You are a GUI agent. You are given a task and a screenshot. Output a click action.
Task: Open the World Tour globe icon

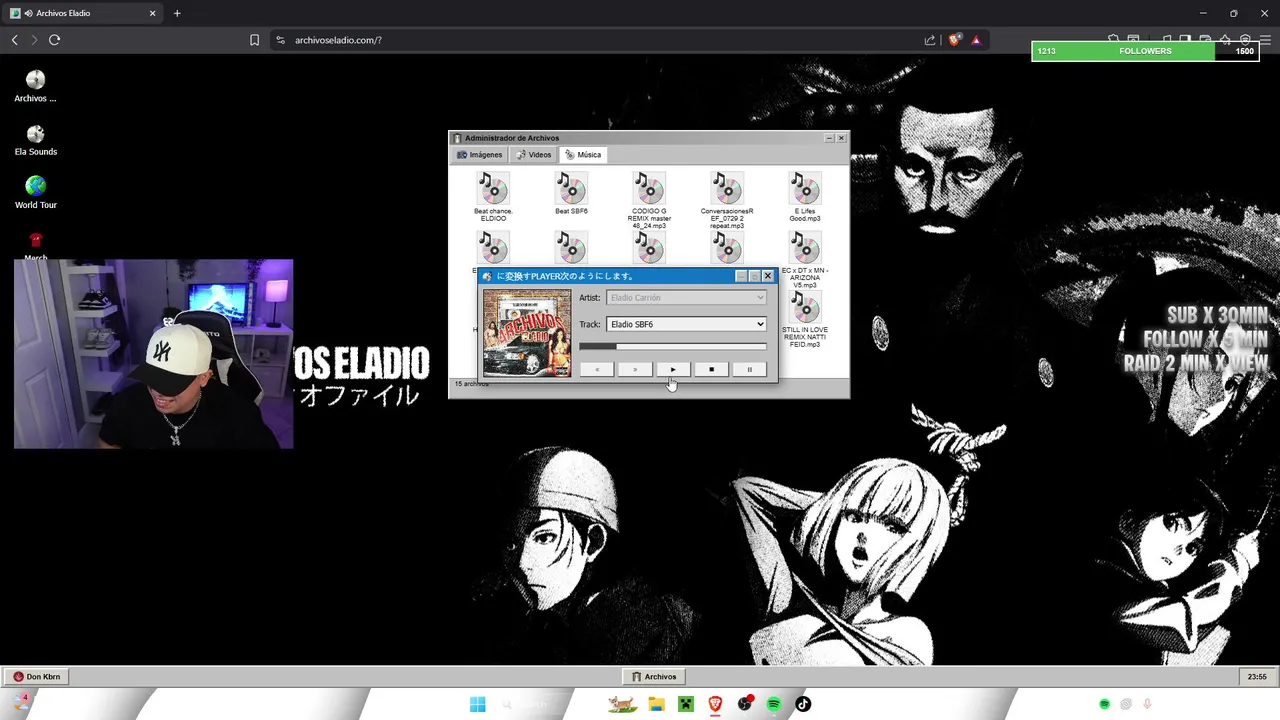click(35, 193)
